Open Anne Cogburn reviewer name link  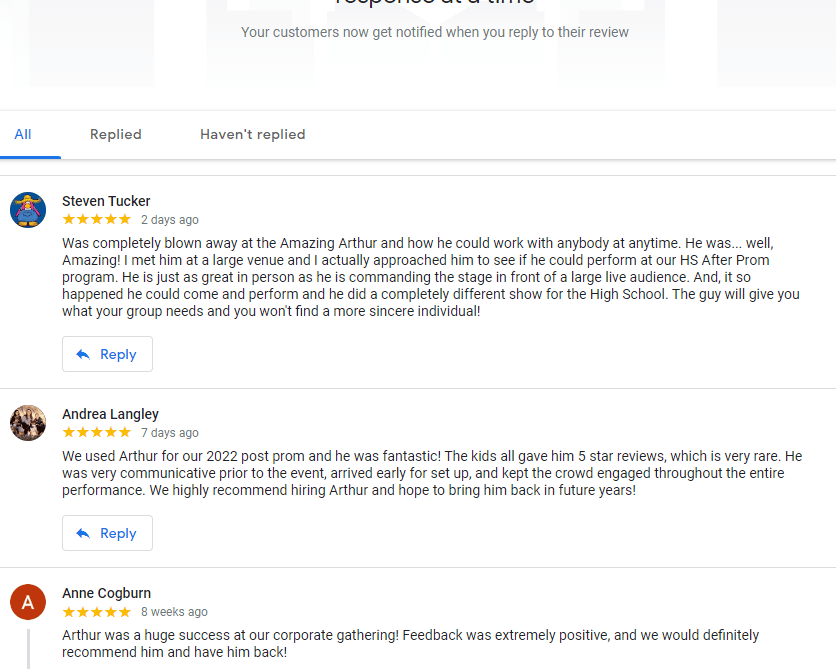[107, 593]
